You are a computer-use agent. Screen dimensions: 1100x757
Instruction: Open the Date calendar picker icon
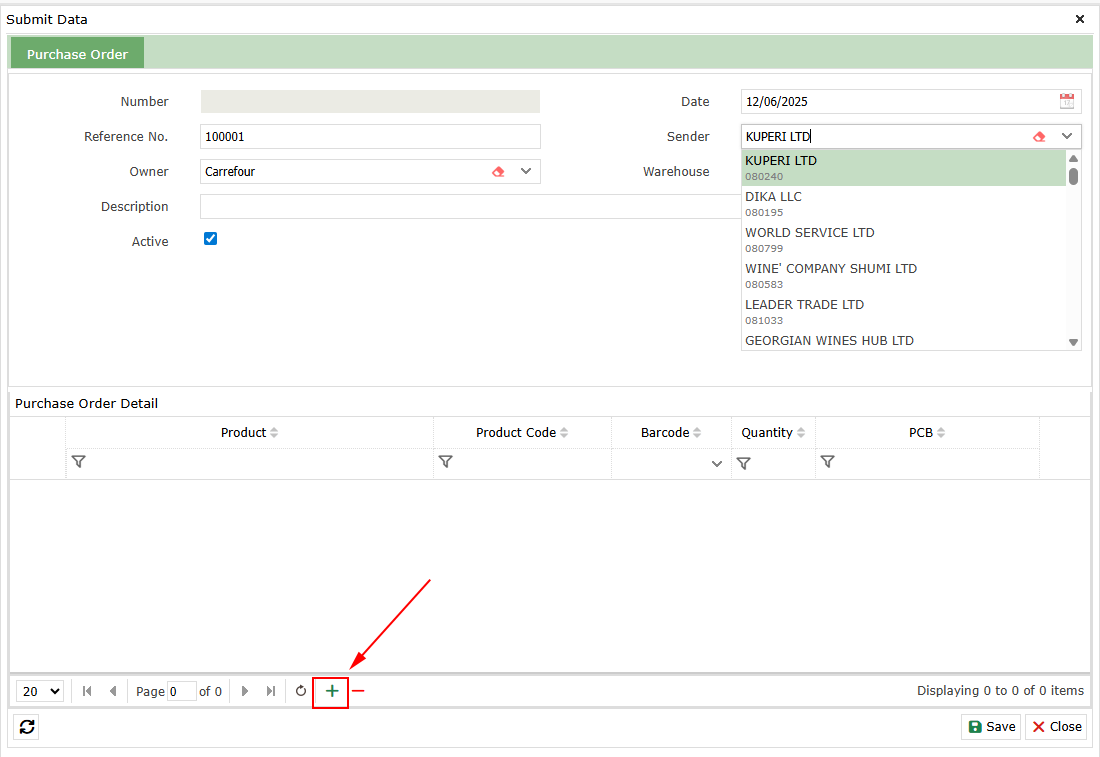coord(1067,101)
